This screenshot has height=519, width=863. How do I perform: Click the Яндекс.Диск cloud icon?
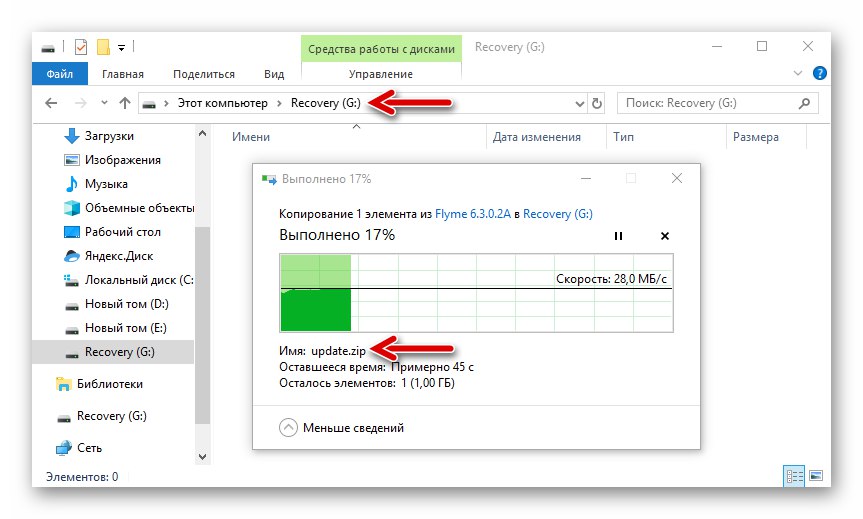point(72,256)
